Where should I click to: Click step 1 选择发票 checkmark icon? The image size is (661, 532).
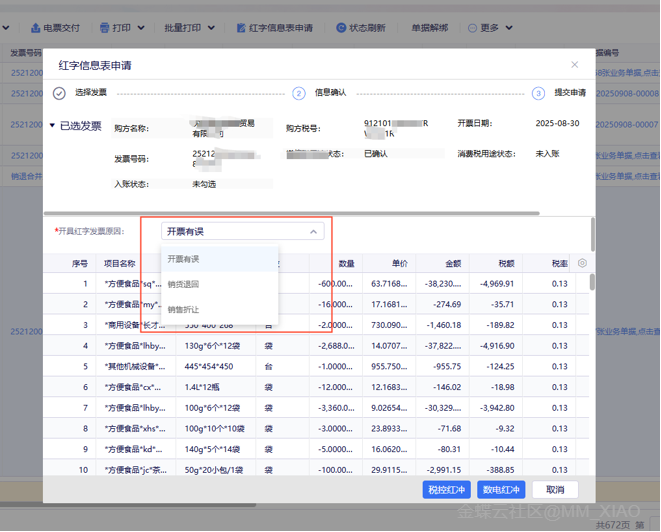point(59,93)
